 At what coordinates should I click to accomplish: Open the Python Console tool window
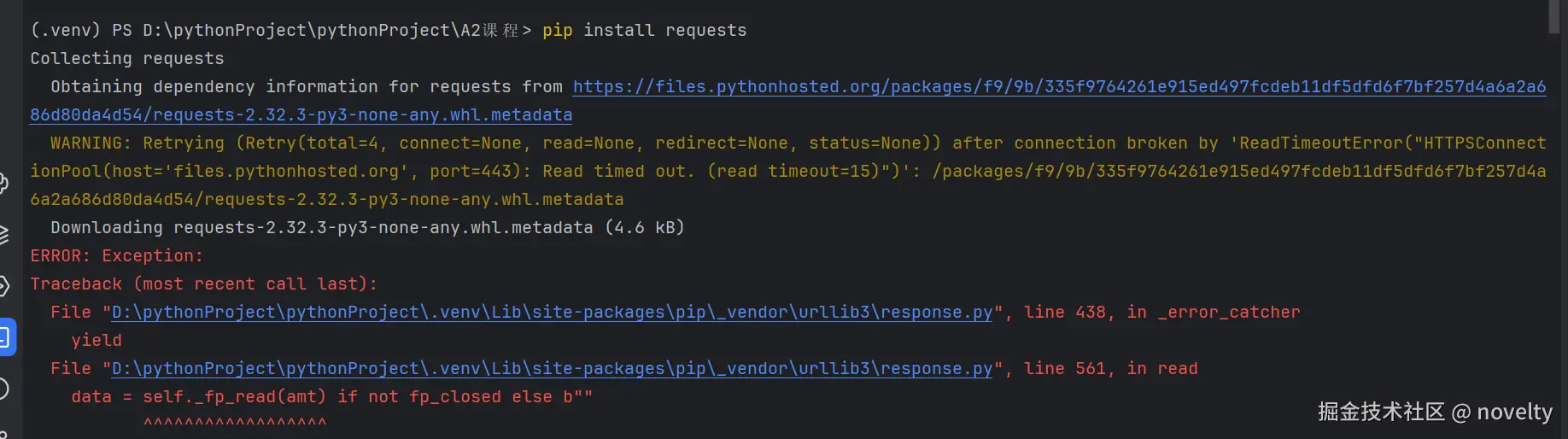[x=3, y=183]
